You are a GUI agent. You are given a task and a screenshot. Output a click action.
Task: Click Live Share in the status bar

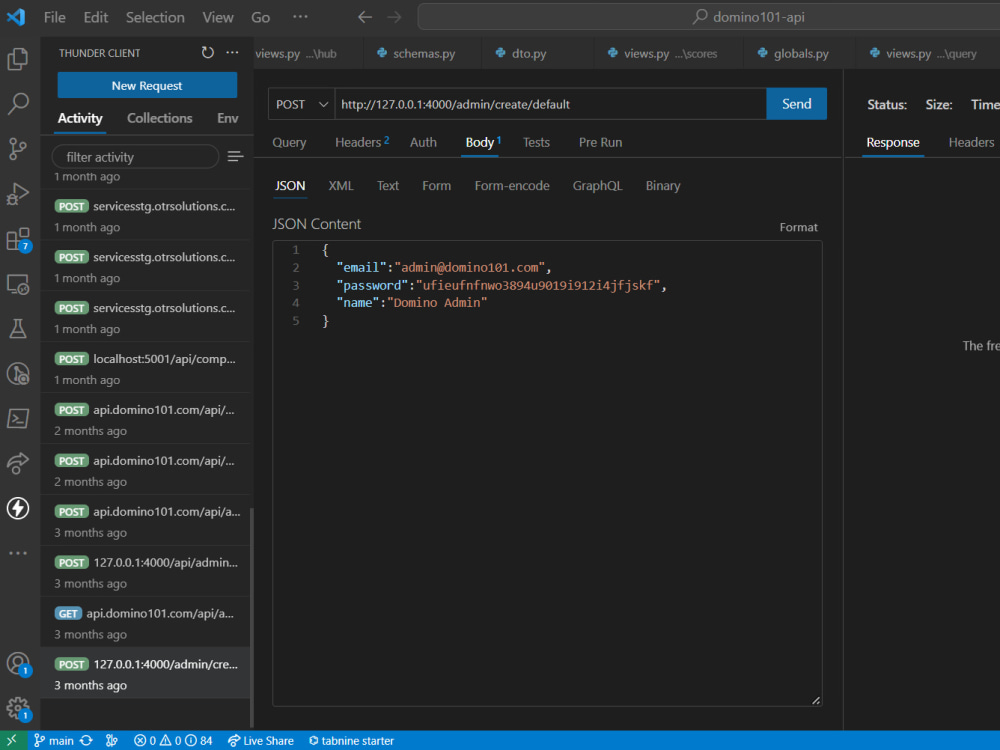[261, 740]
